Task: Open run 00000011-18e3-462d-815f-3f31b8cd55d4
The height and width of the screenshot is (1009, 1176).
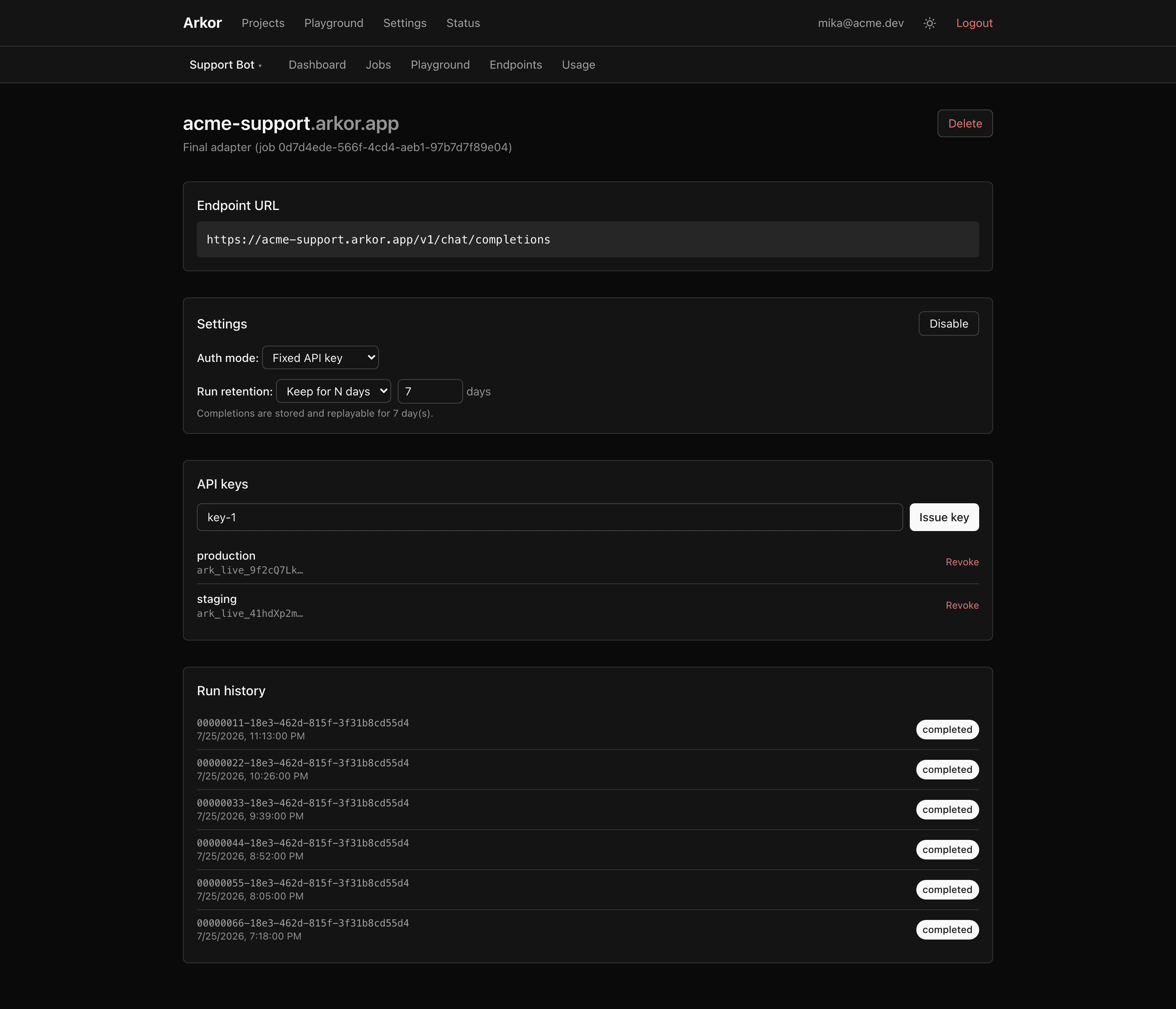Action: click(x=588, y=730)
